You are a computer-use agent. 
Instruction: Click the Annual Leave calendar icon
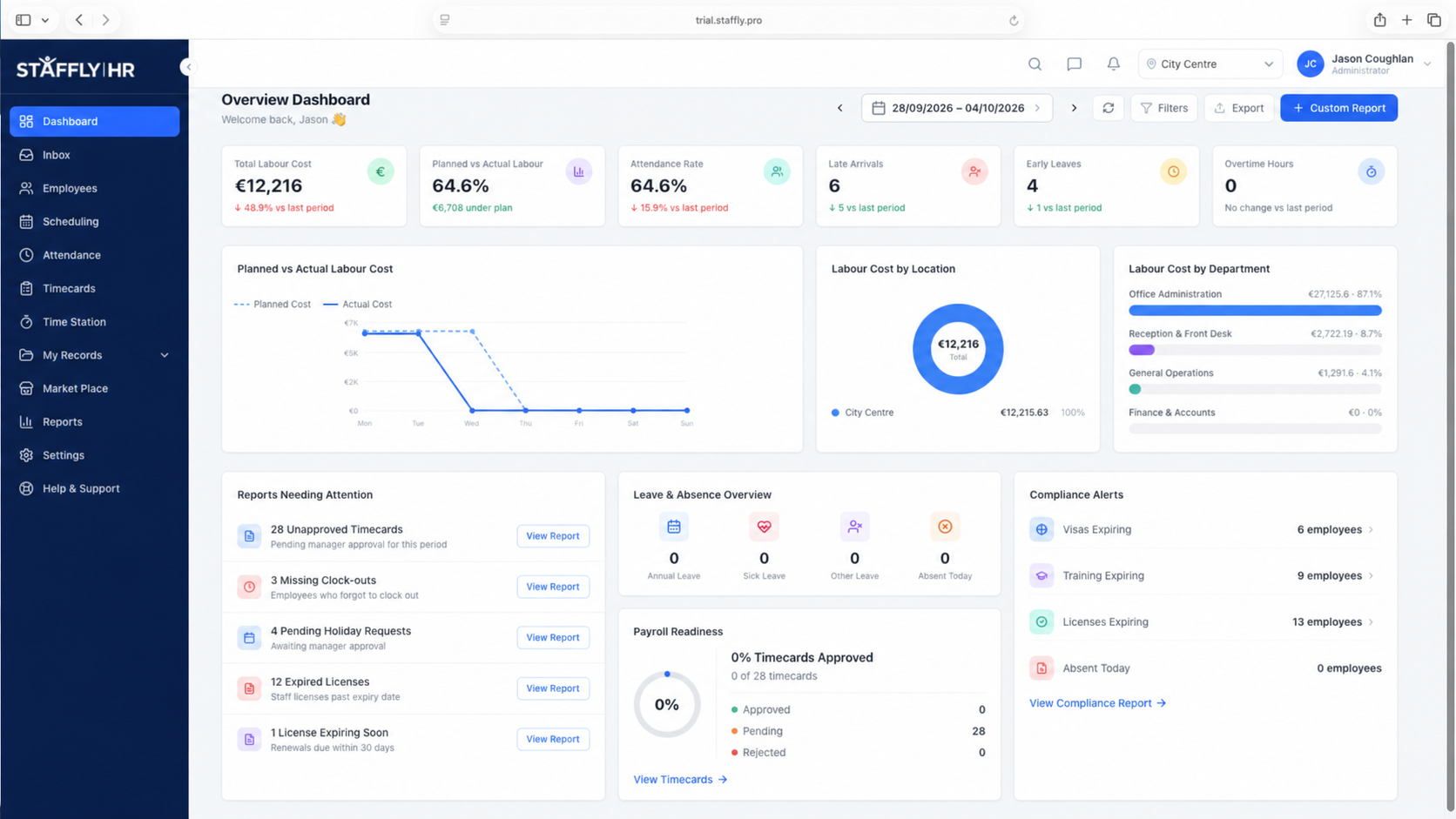674,527
